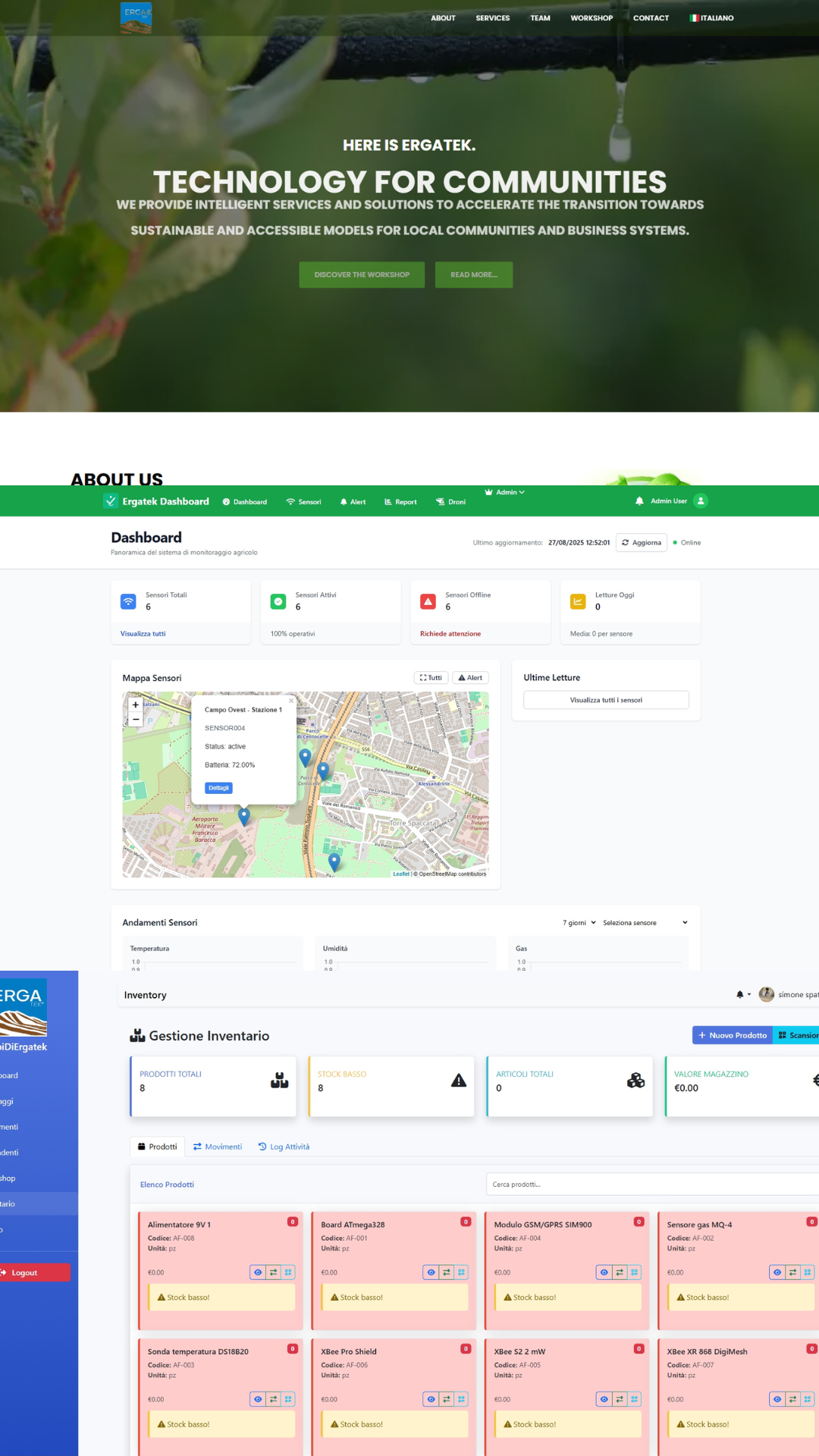Click the yellow chart icon on Letture Oggi
This screenshot has height=1456, width=819.
(x=578, y=601)
